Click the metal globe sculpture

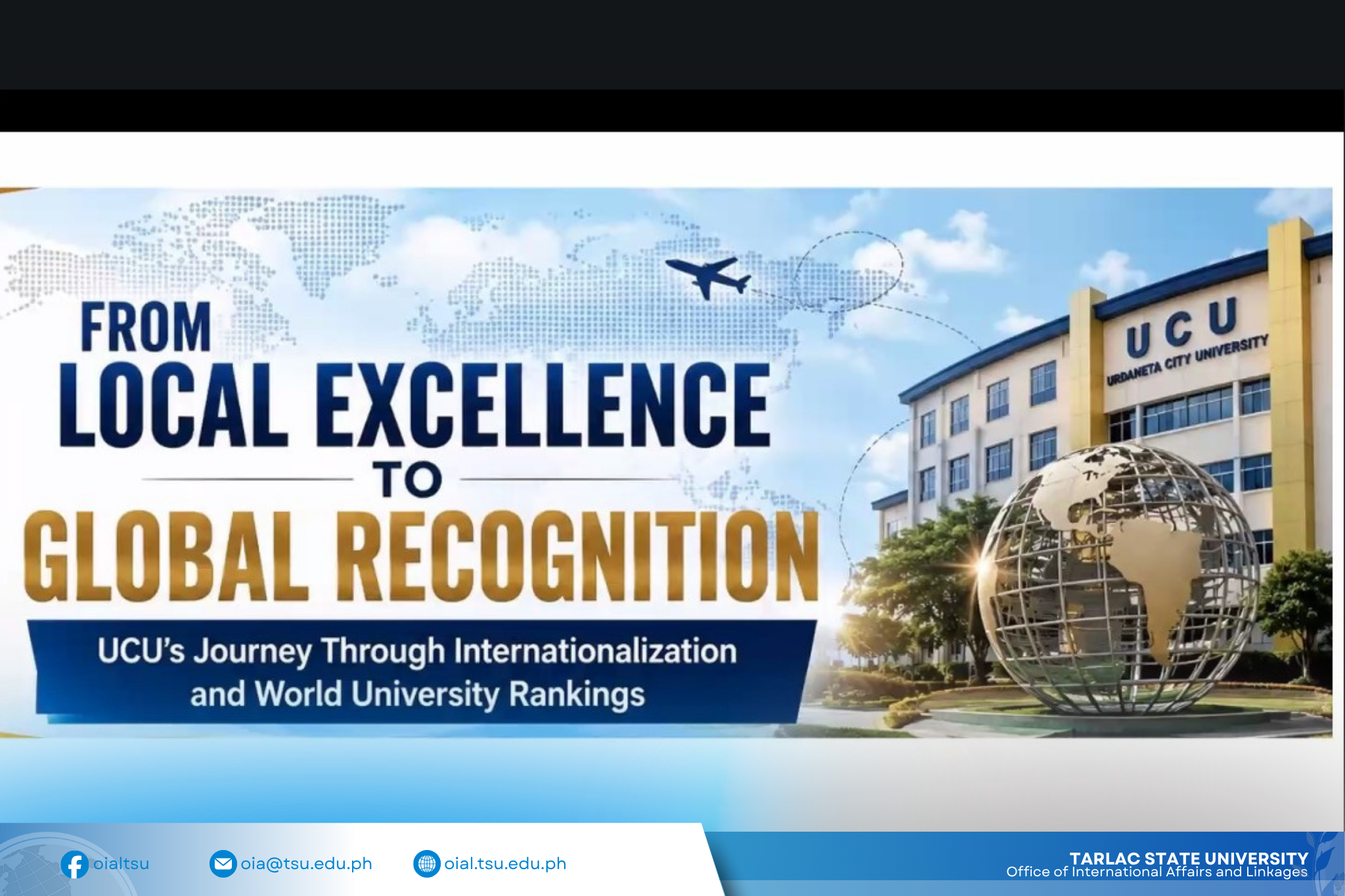point(1118,578)
